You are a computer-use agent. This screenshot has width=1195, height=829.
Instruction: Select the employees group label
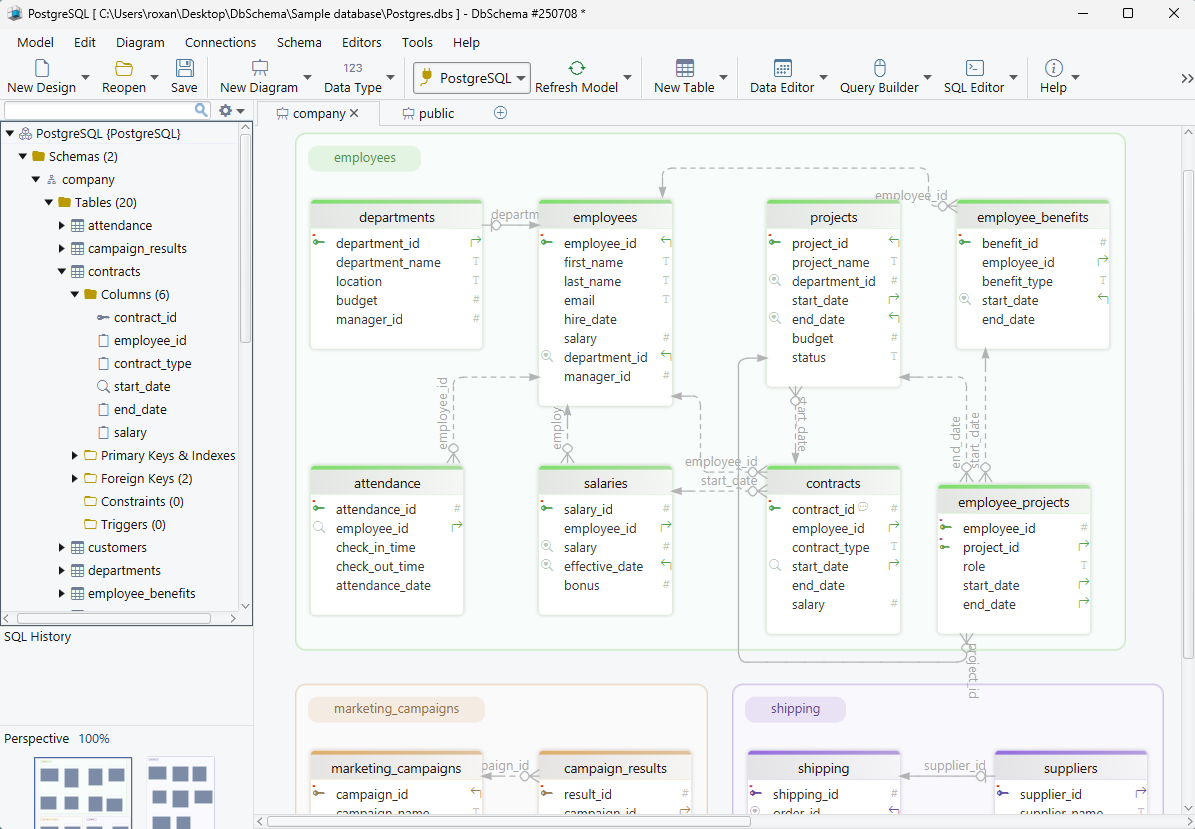coord(364,158)
